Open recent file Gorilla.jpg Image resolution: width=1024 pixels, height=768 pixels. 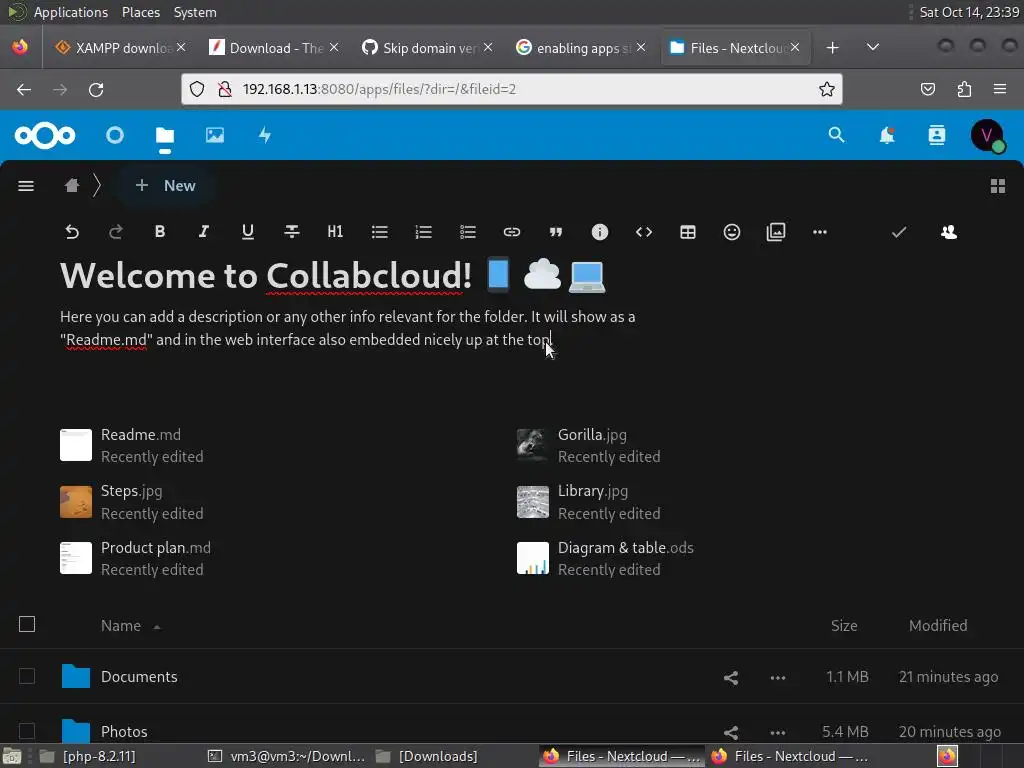point(589,445)
